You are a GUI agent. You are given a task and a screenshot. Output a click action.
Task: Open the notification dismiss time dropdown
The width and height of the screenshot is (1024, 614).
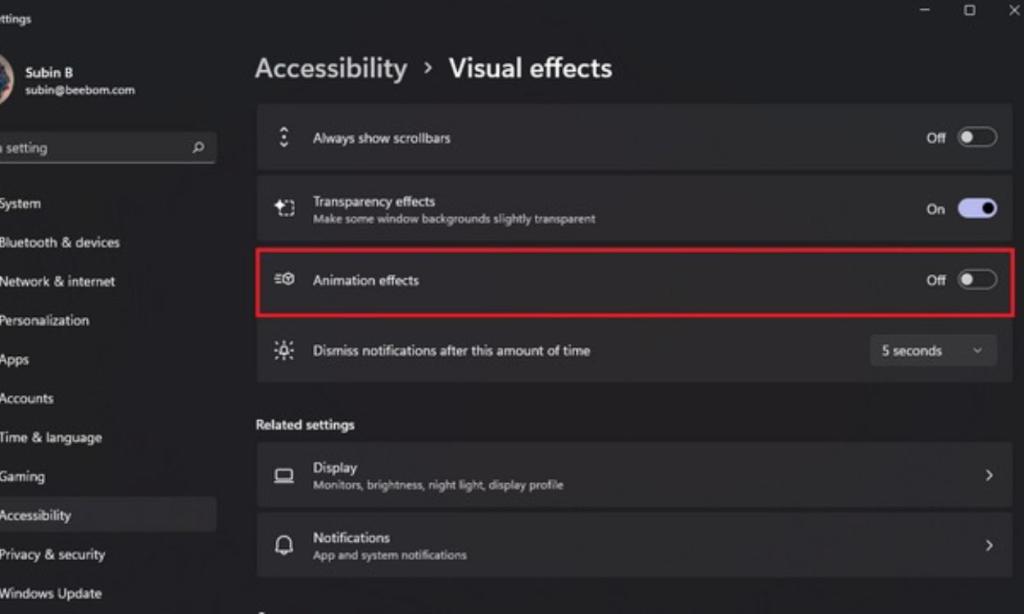click(932, 350)
